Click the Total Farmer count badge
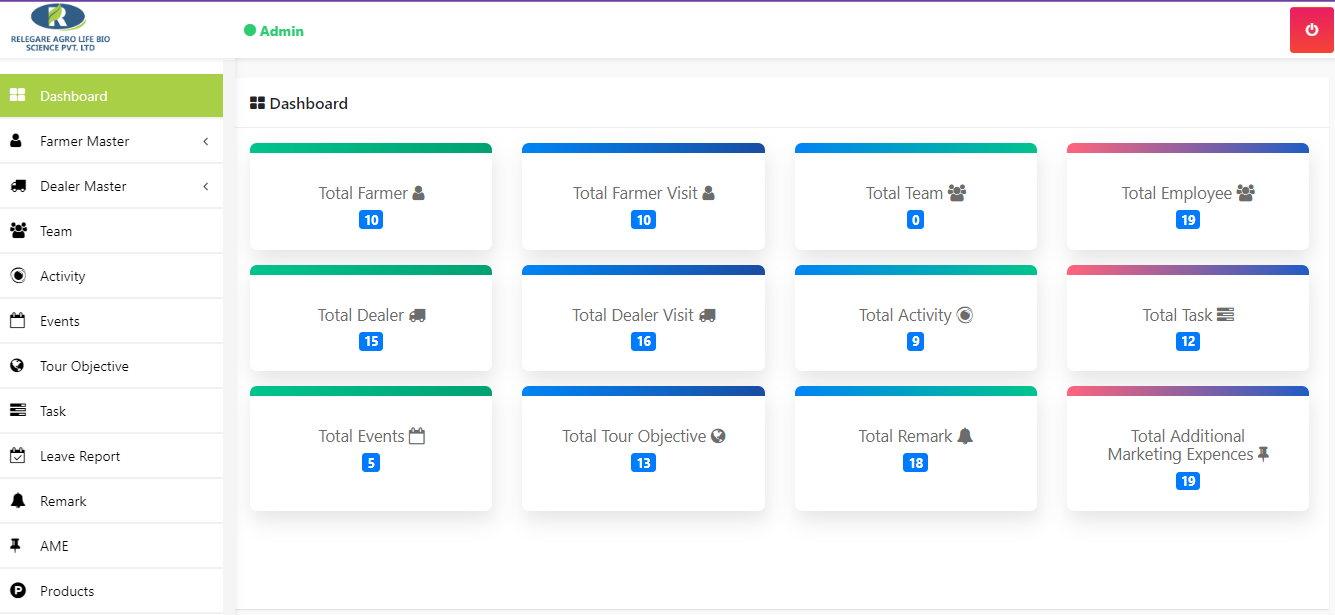Image resolution: width=1335 pixels, height=615 pixels. click(371, 220)
